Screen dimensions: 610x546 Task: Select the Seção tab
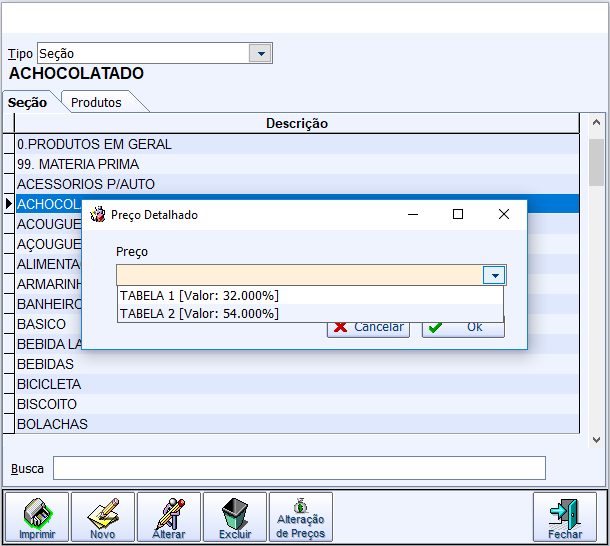(27, 102)
